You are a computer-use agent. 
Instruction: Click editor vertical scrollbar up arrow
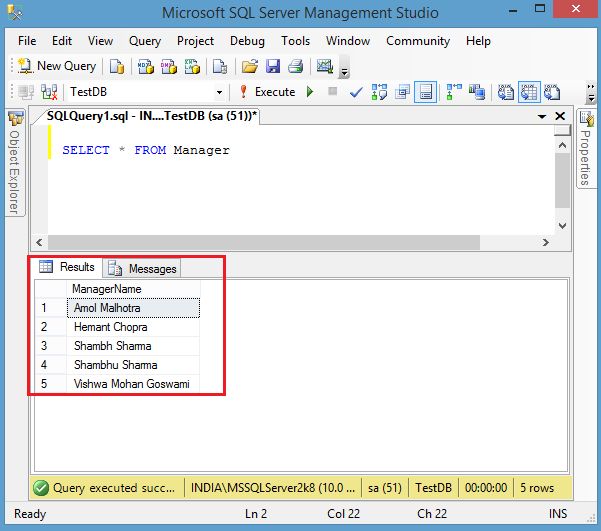563,146
